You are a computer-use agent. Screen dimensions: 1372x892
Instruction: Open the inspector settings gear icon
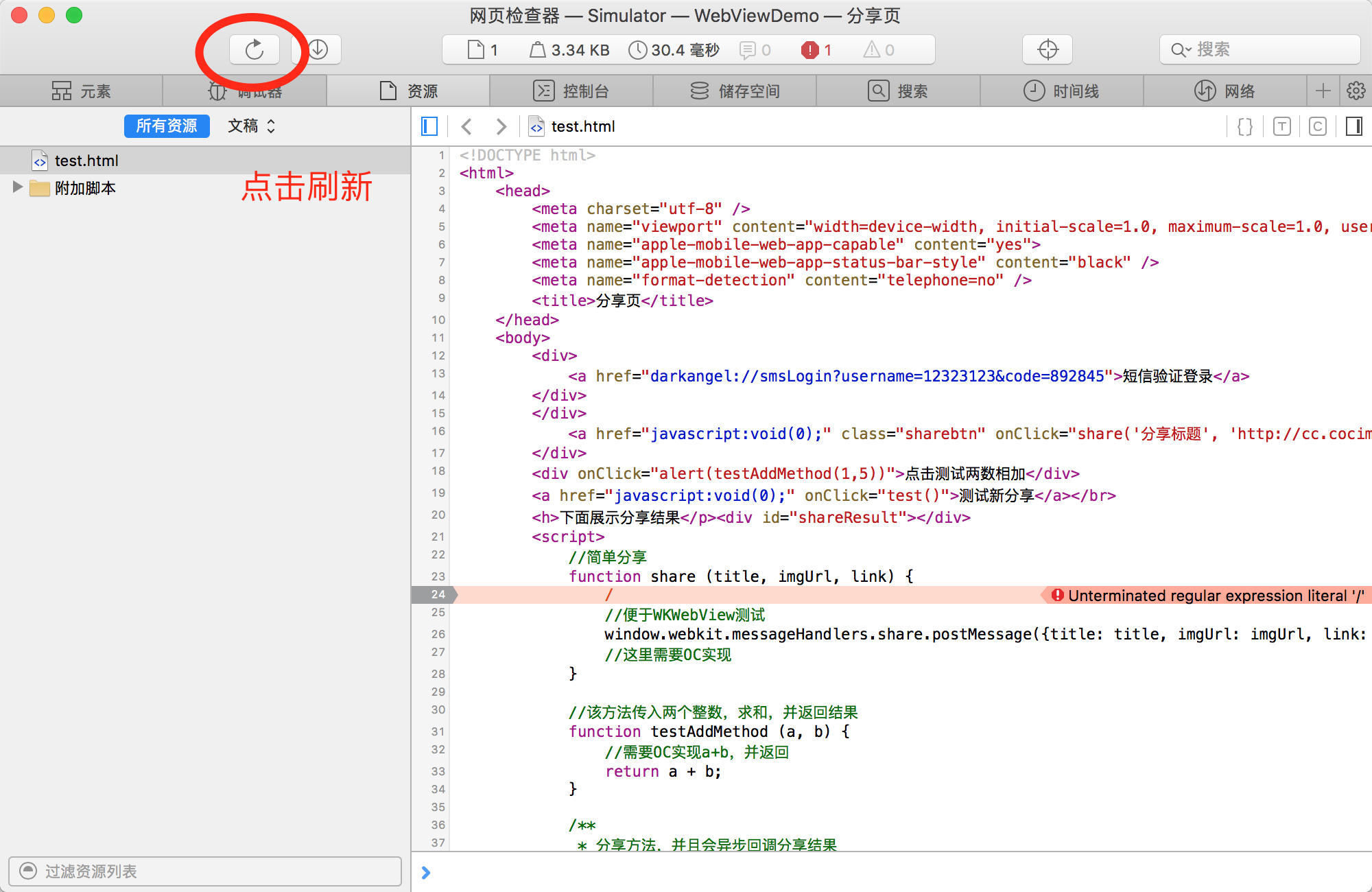pyautogui.click(x=1356, y=91)
